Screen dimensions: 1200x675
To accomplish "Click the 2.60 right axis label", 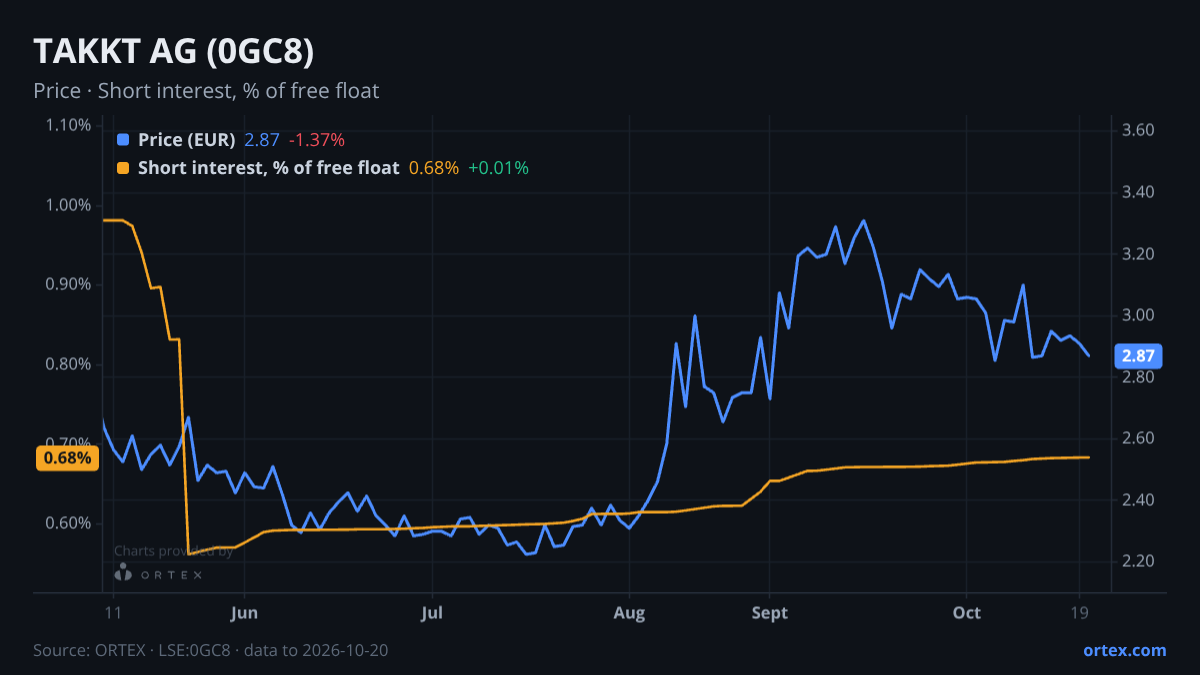I will [x=1139, y=438].
